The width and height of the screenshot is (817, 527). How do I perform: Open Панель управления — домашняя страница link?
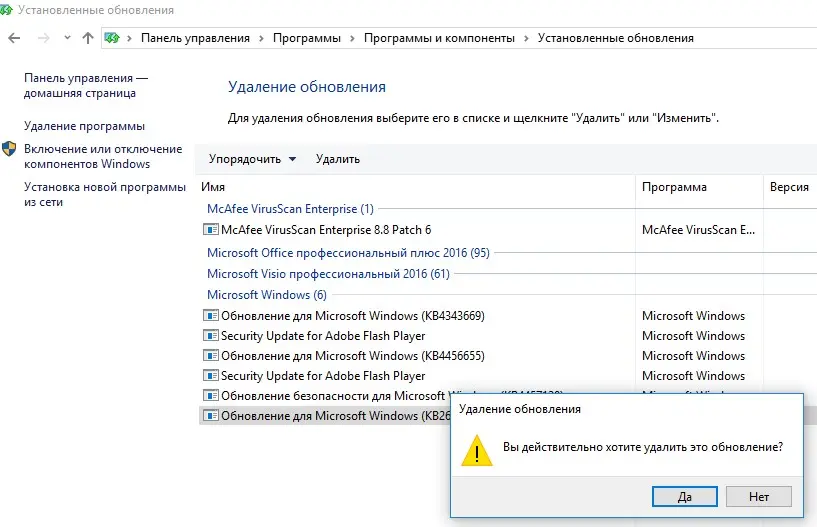point(86,85)
